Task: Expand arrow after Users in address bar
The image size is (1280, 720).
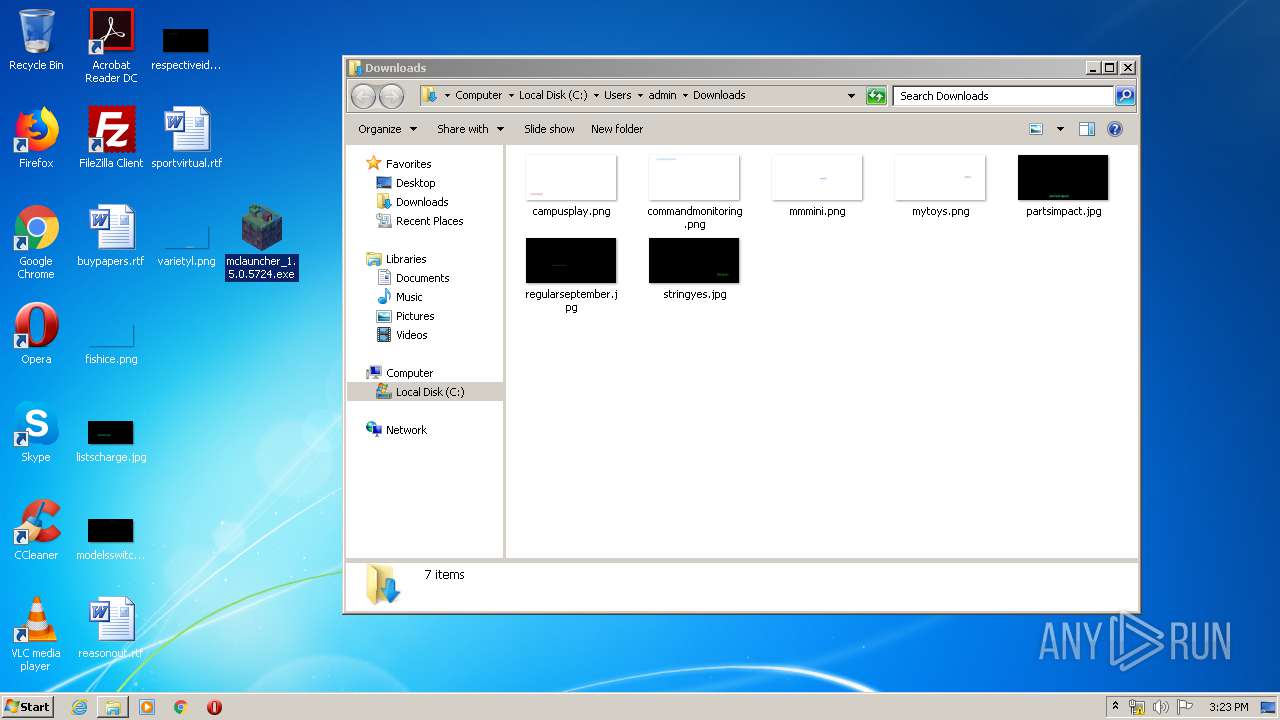Action: tap(640, 96)
